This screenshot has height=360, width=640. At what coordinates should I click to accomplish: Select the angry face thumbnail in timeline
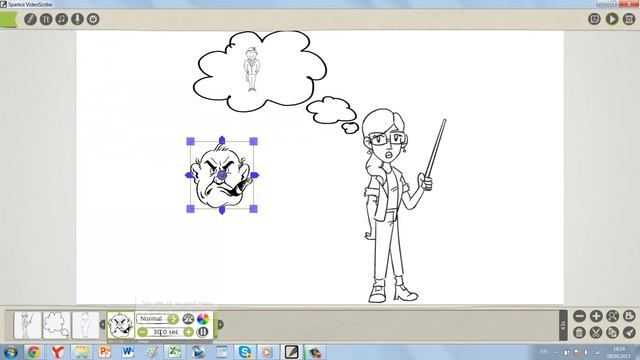tap(120, 325)
